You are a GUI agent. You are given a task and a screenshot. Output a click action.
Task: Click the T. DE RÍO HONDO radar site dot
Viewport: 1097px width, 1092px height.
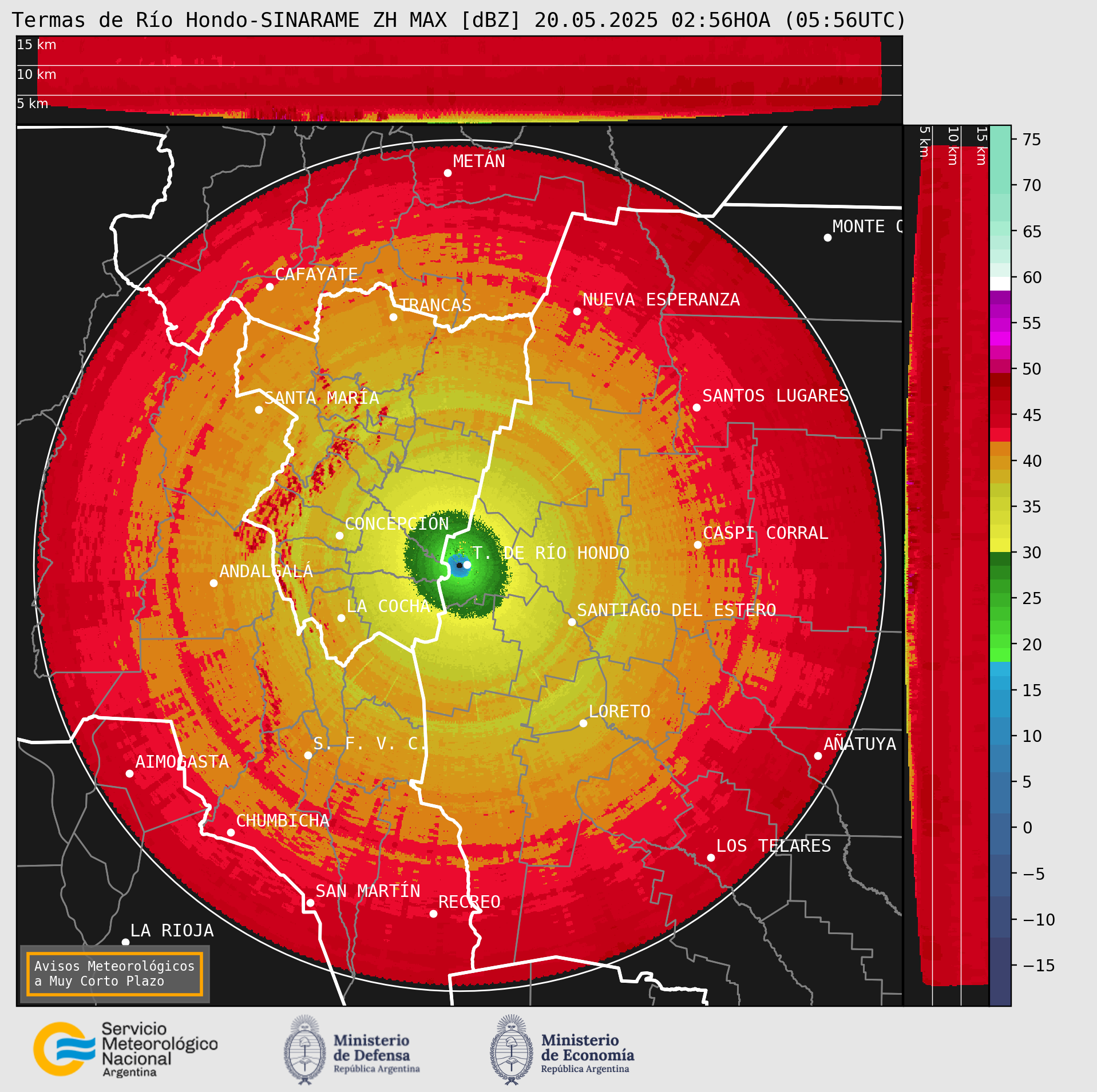tap(467, 565)
